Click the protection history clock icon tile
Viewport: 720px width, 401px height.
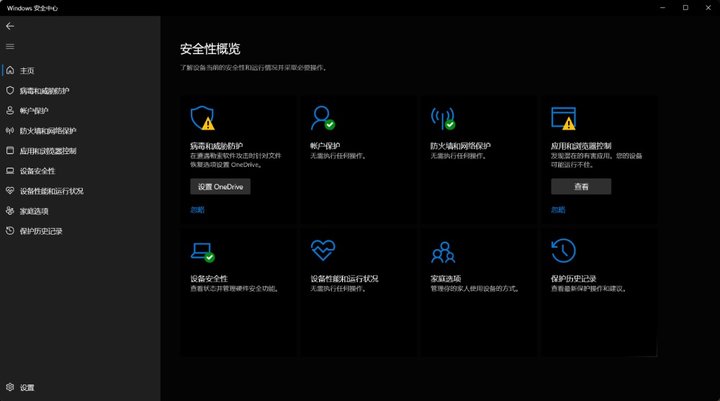coord(563,250)
